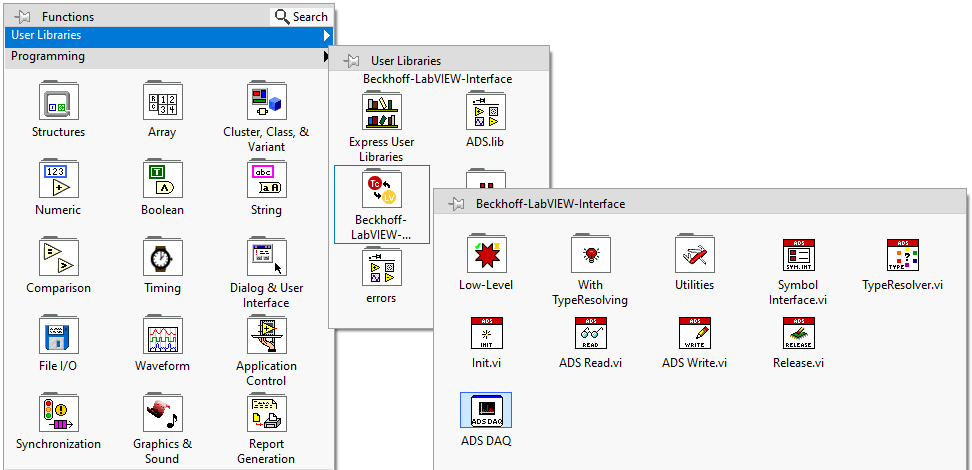Open the Low-Level subpalette
972x470 pixels.
[x=486, y=256]
